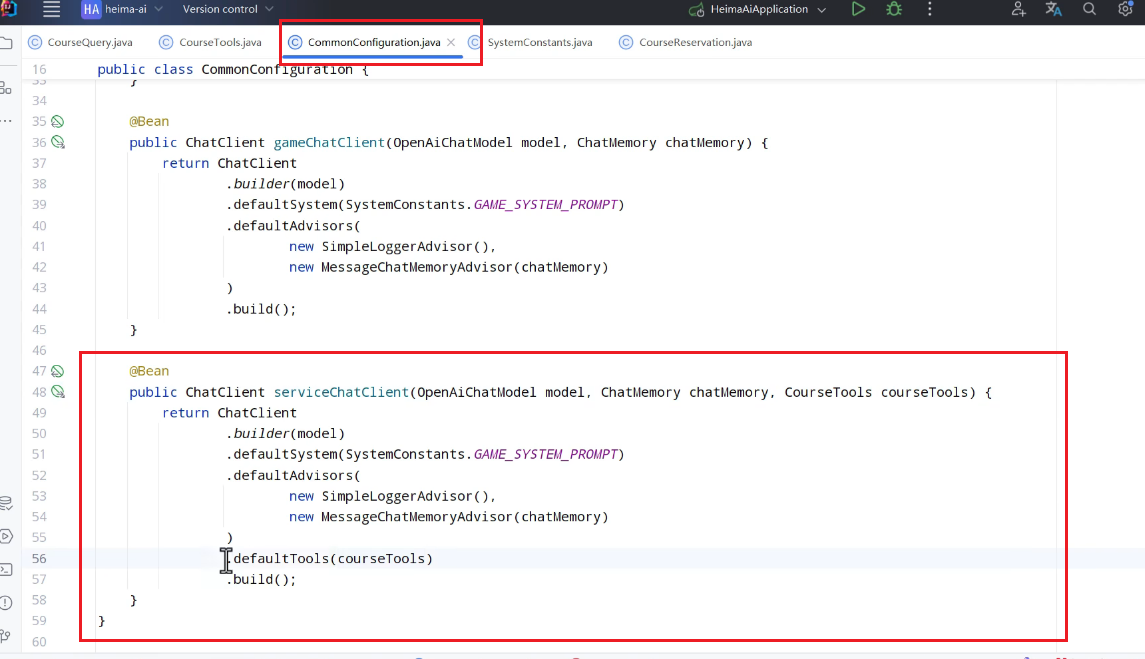Open the Services tool window icon
The width and height of the screenshot is (1145, 659).
point(7,537)
